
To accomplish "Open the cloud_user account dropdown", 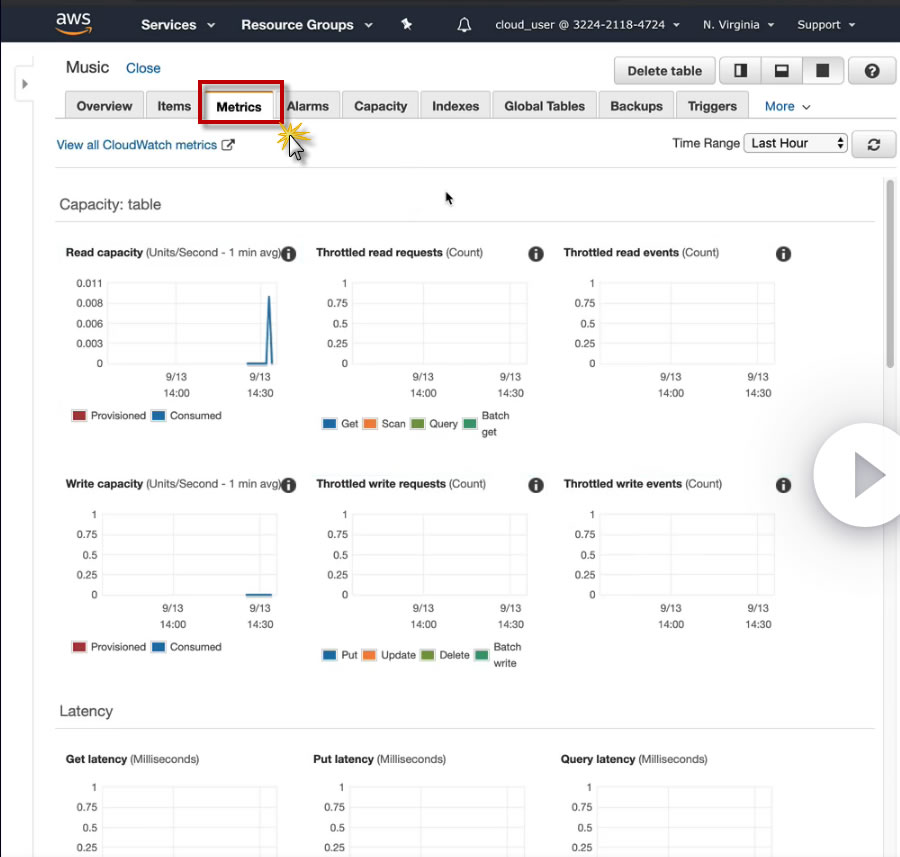I will (x=587, y=25).
